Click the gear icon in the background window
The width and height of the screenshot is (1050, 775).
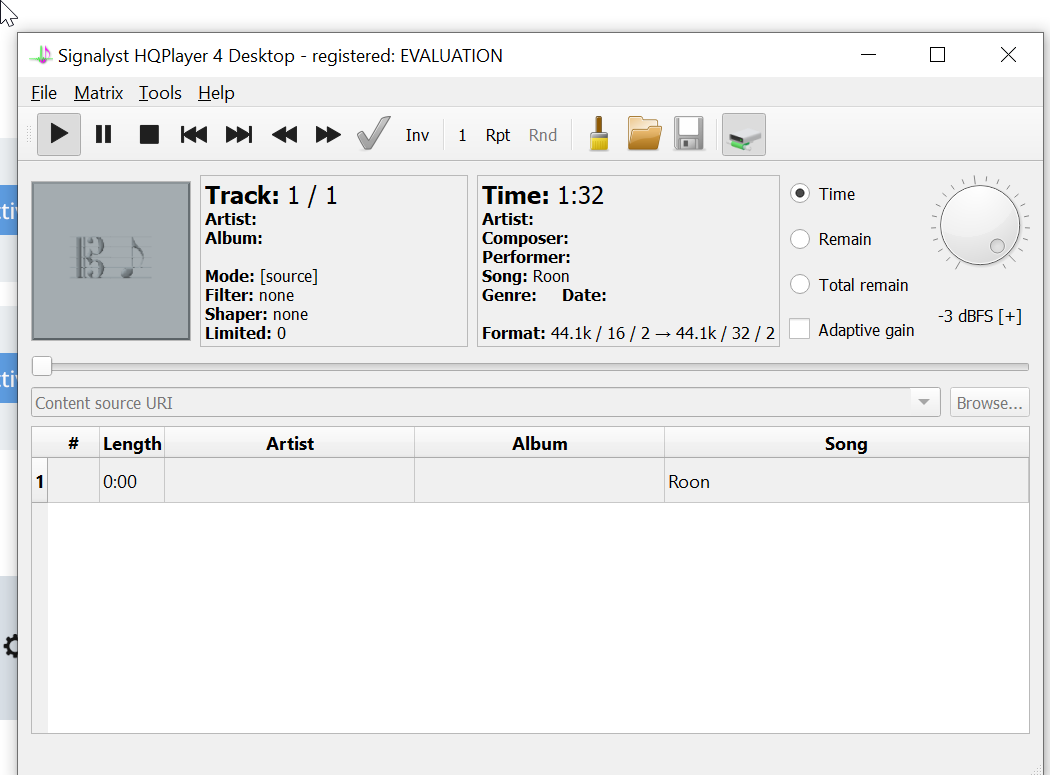click(x=11, y=646)
